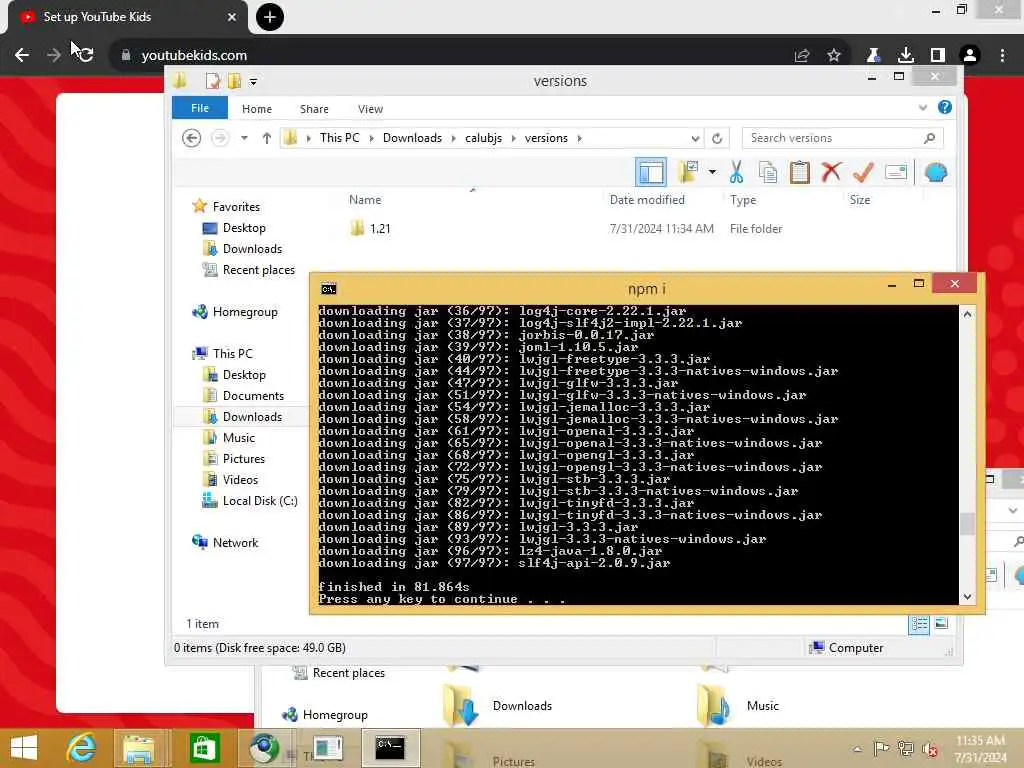The height and width of the screenshot is (768, 1024).
Task: Switch to details view icon in status bar
Action: 919,624
